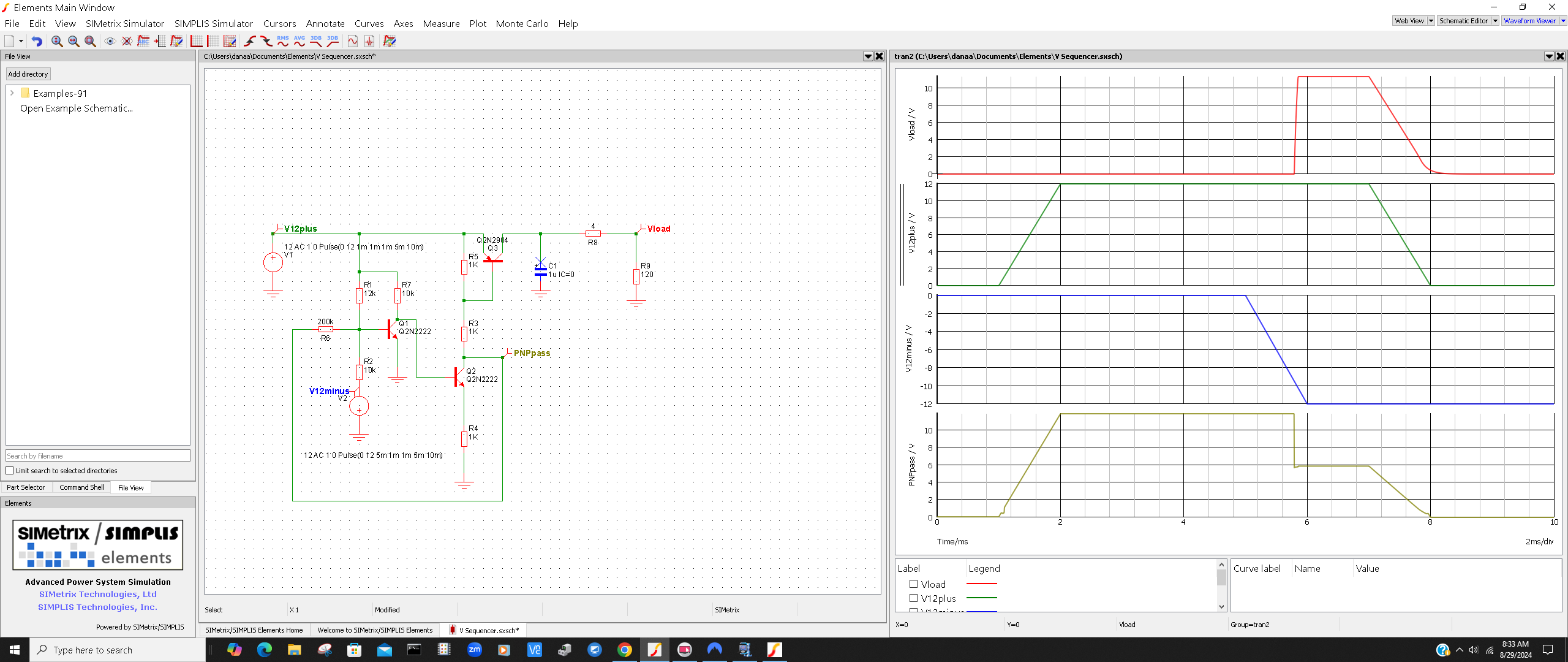The image size is (1568, 662).
Task: Open the Schematic Editor dropdown arrow
Action: (x=1495, y=21)
